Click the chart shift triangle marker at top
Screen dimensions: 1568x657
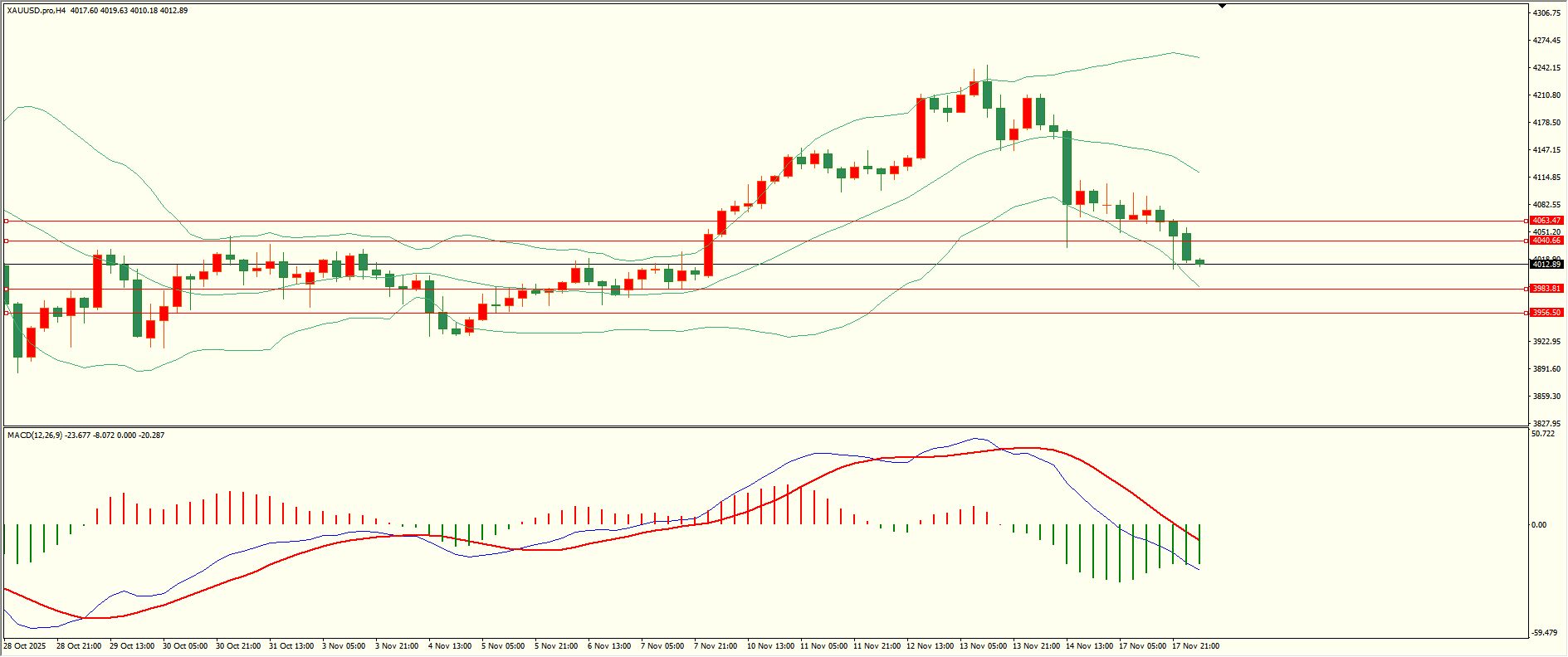tap(1222, 6)
